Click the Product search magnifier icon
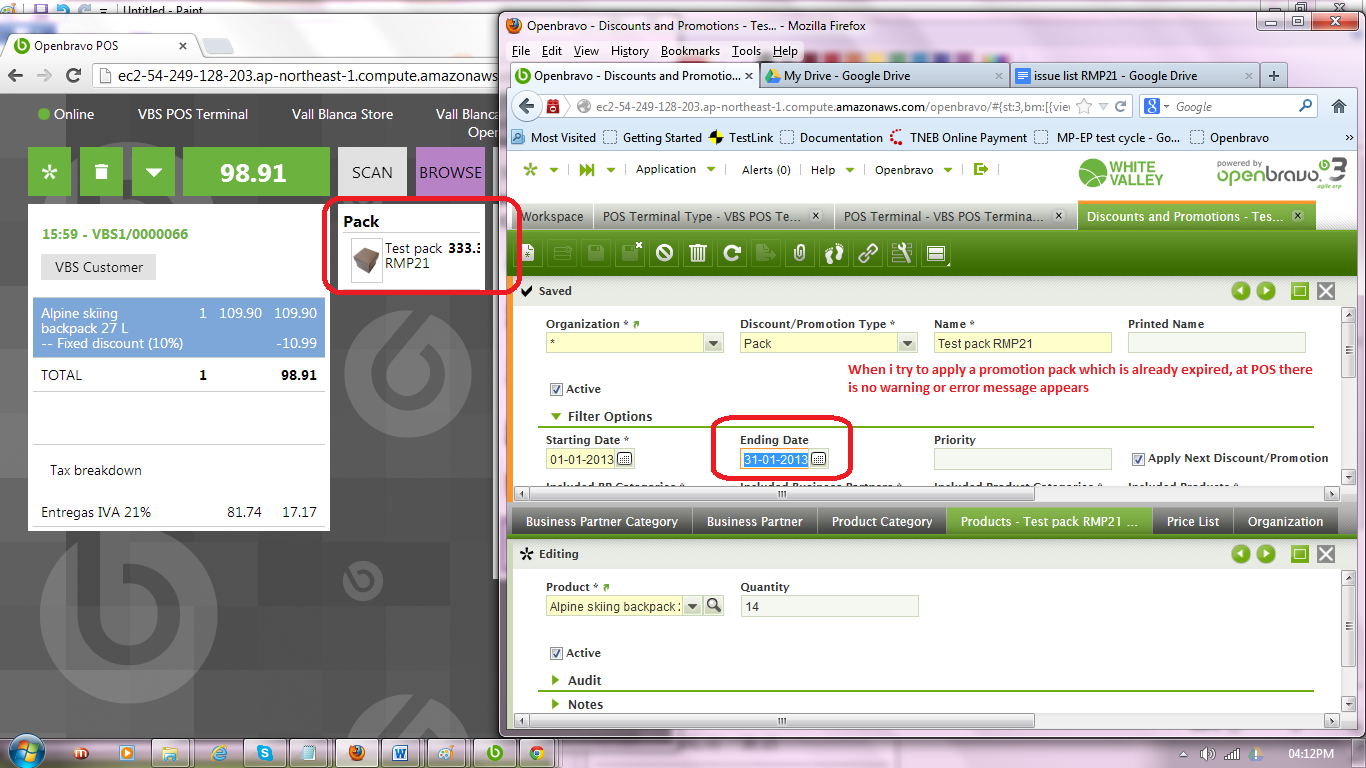1366x768 pixels. point(714,606)
